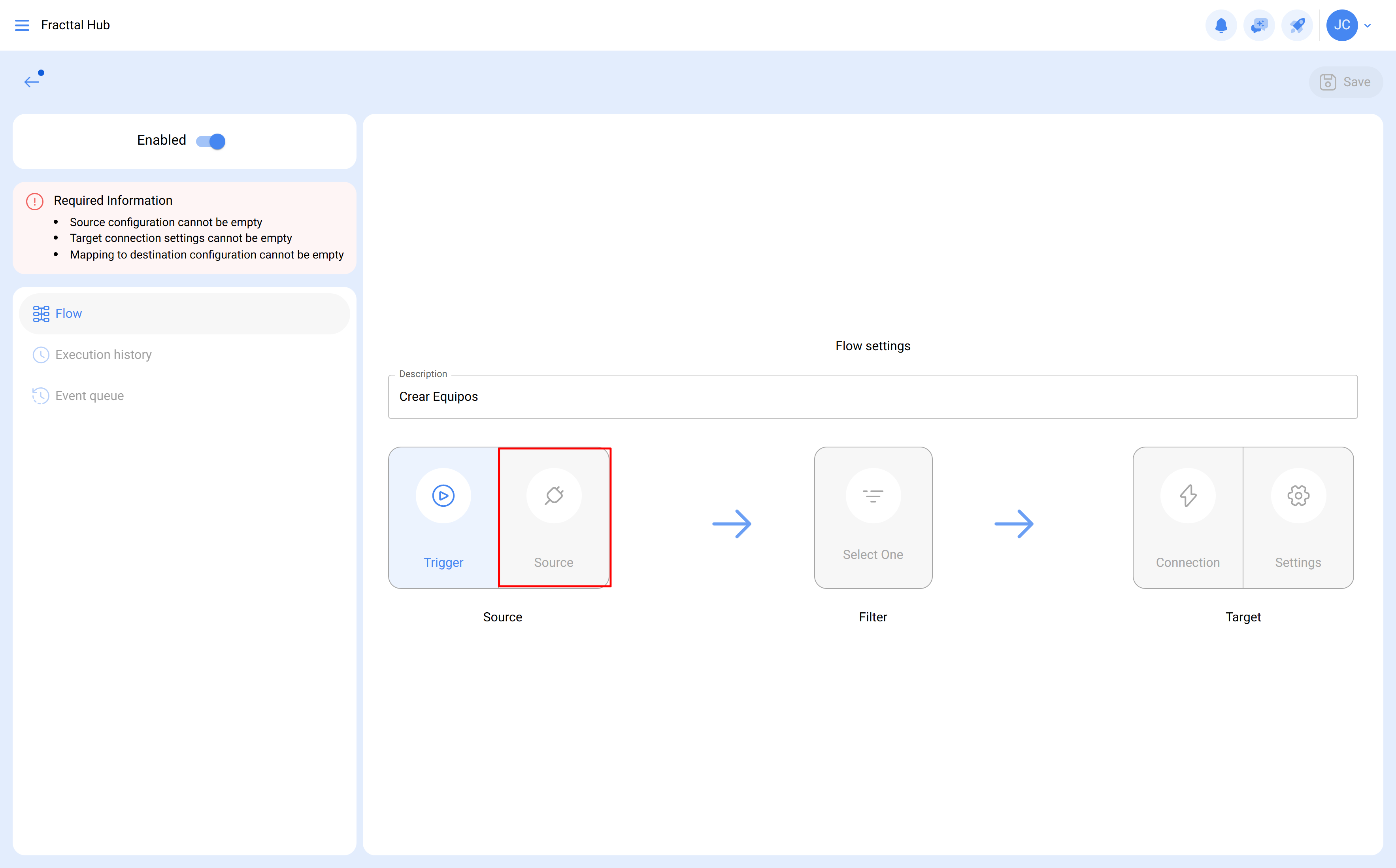This screenshot has width=1396, height=868.
Task: Open the hamburger menu beside Fracttal Hub
Action: click(x=23, y=25)
